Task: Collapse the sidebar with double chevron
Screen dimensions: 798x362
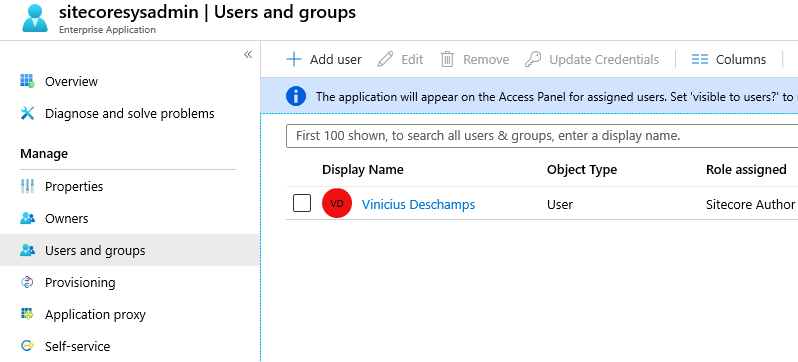Action: tap(248, 54)
